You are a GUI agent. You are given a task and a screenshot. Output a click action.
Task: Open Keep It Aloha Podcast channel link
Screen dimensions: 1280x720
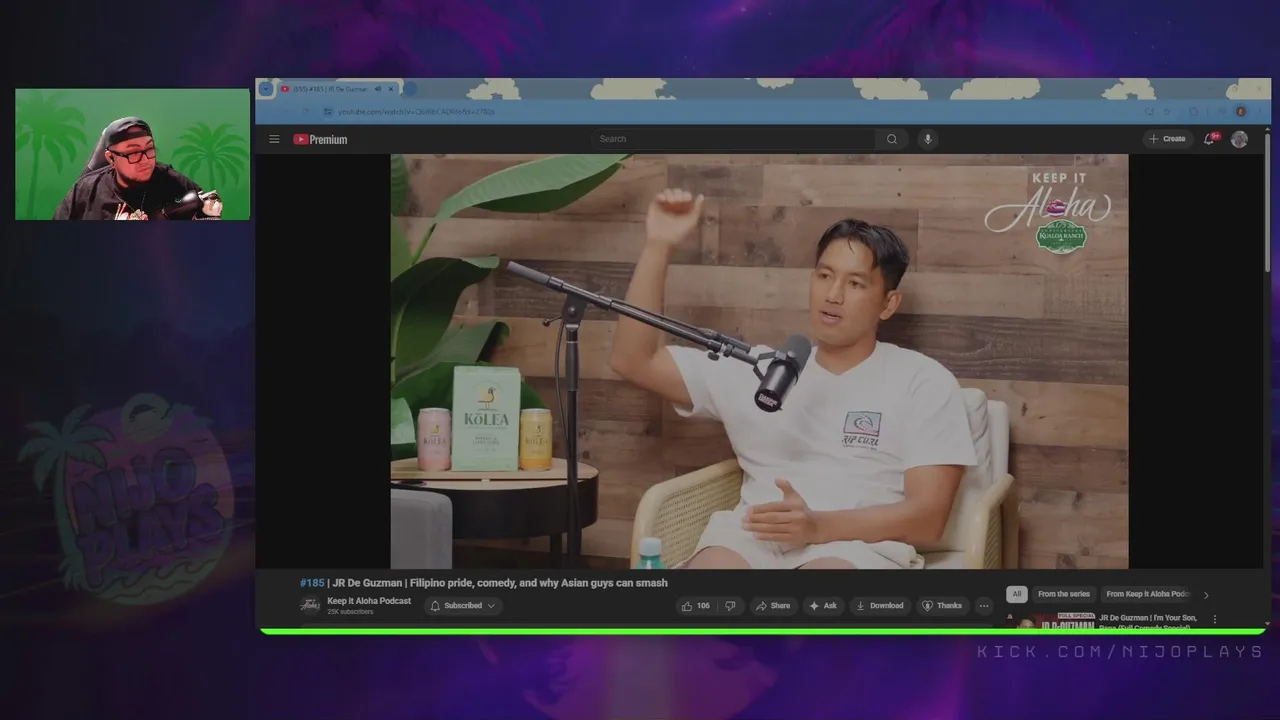369,601
